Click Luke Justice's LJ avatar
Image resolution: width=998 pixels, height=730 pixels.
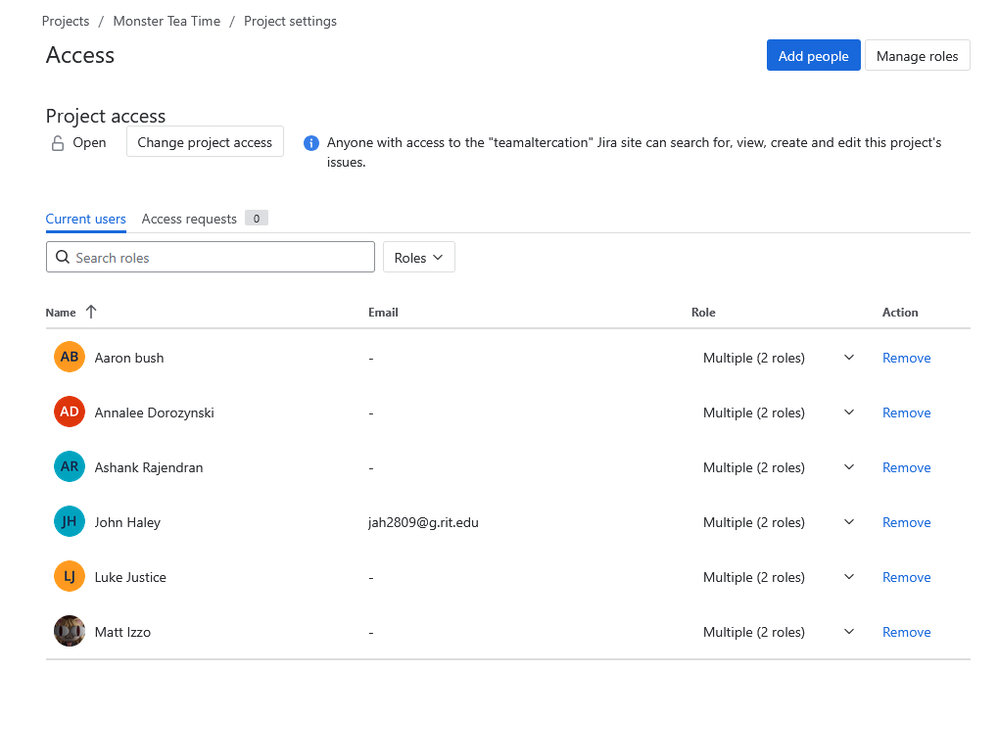(x=69, y=577)
